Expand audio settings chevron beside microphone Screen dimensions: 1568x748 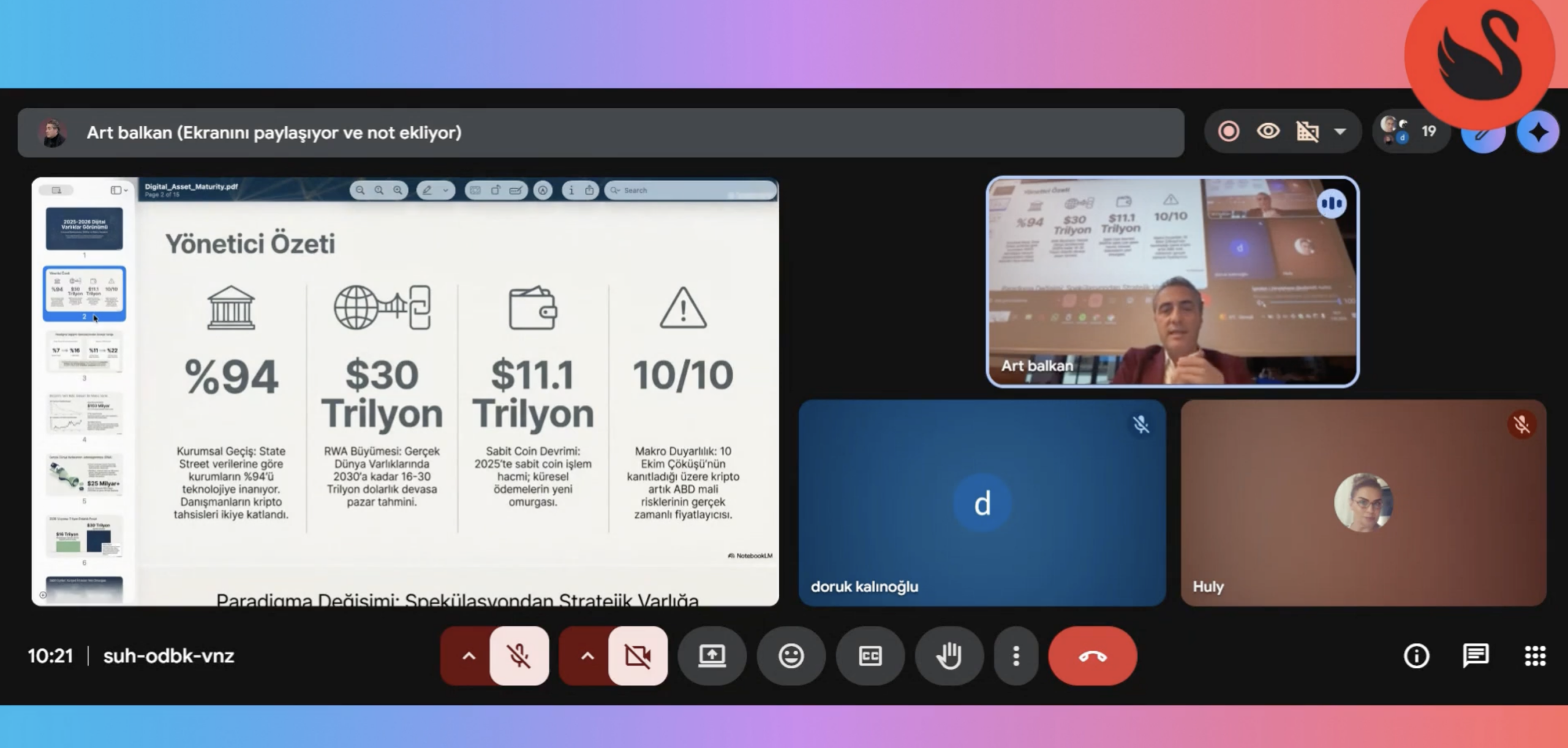pyautogui.click(x=469, y=656)
